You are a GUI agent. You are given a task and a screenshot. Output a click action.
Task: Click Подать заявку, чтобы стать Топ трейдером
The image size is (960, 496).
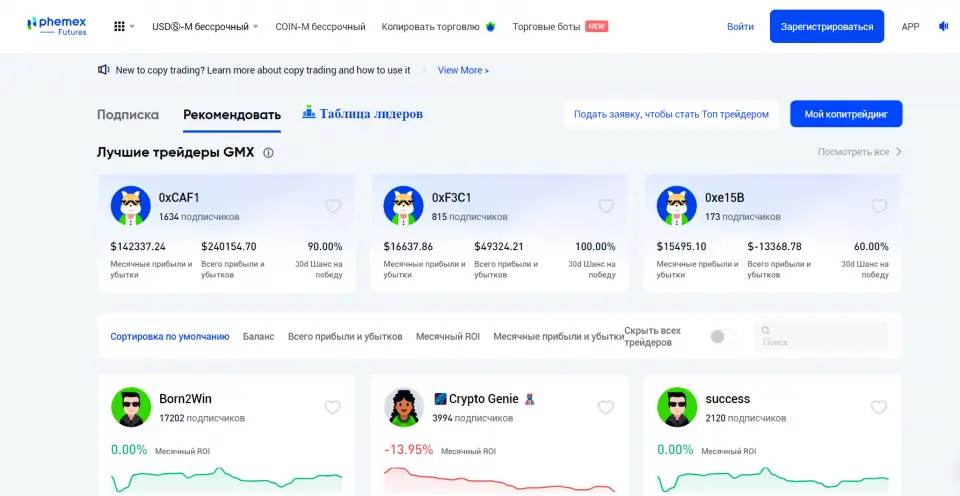tap(671, 114)
